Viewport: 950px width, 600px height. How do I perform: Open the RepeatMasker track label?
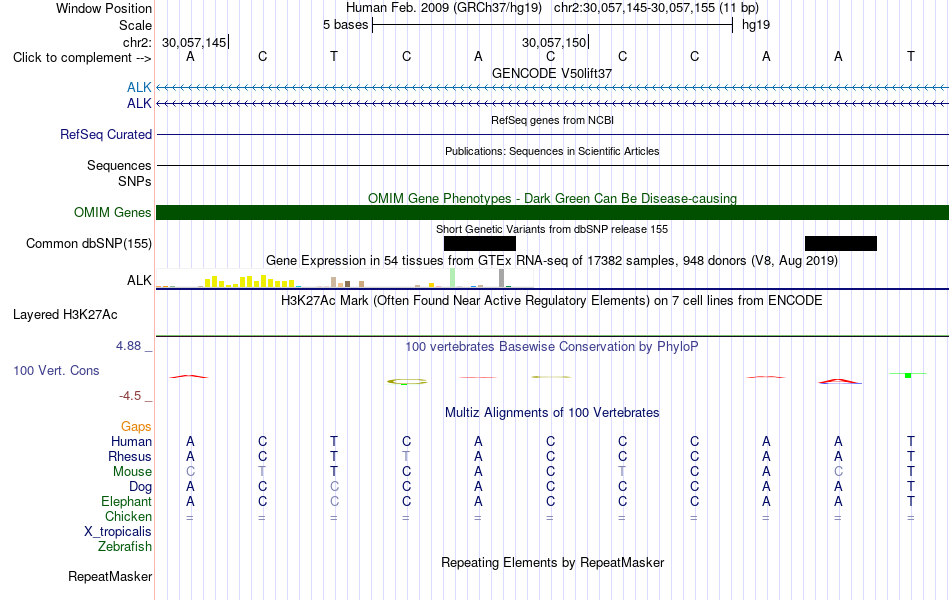pyautogui.click(x=110, y=576)
